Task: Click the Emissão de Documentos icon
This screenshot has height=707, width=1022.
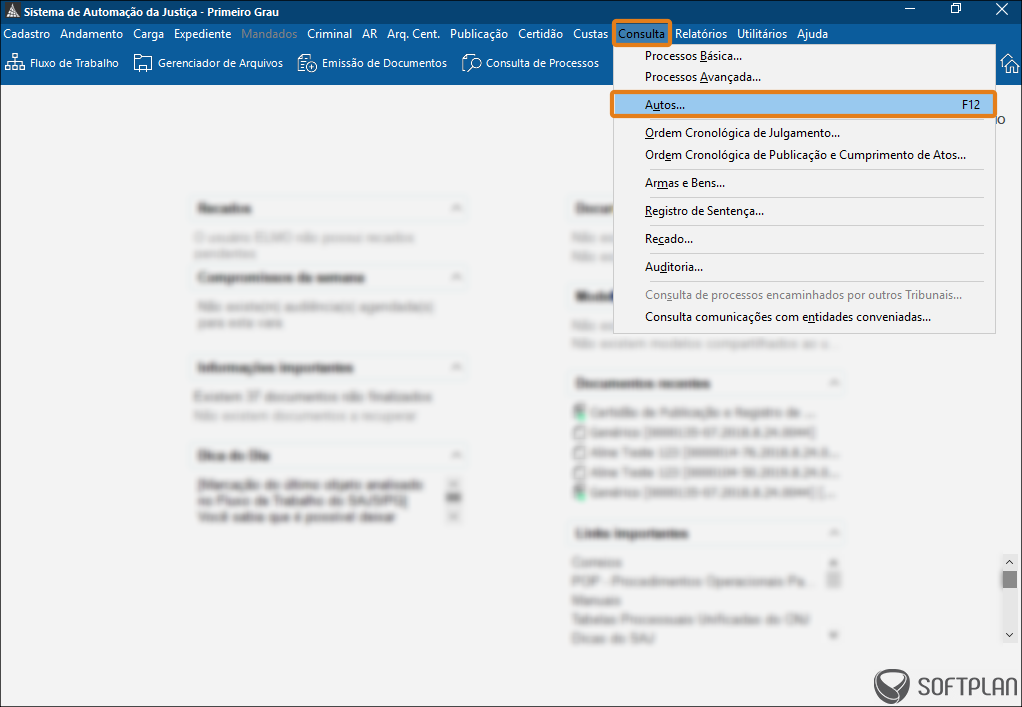Action: [307, 63]
